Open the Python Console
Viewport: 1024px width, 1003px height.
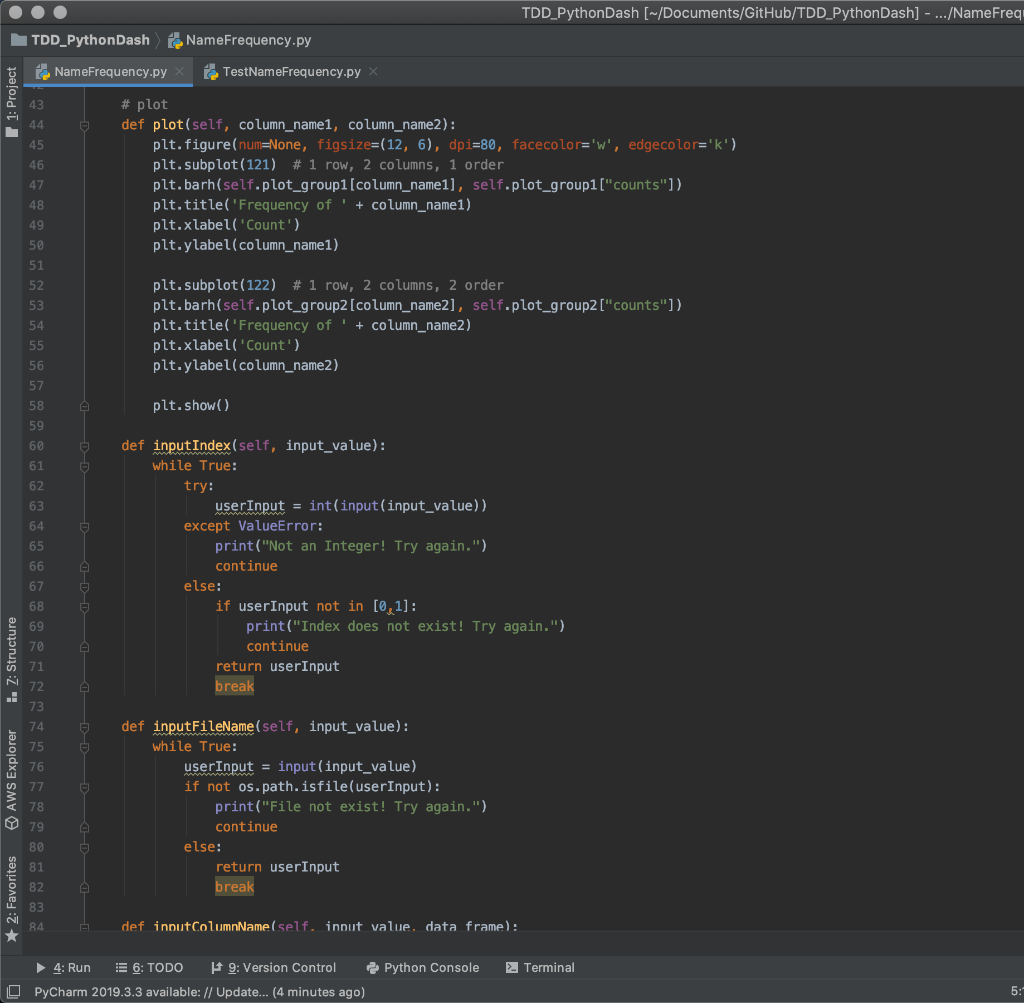pyautogui.click(x=423, y=968)
